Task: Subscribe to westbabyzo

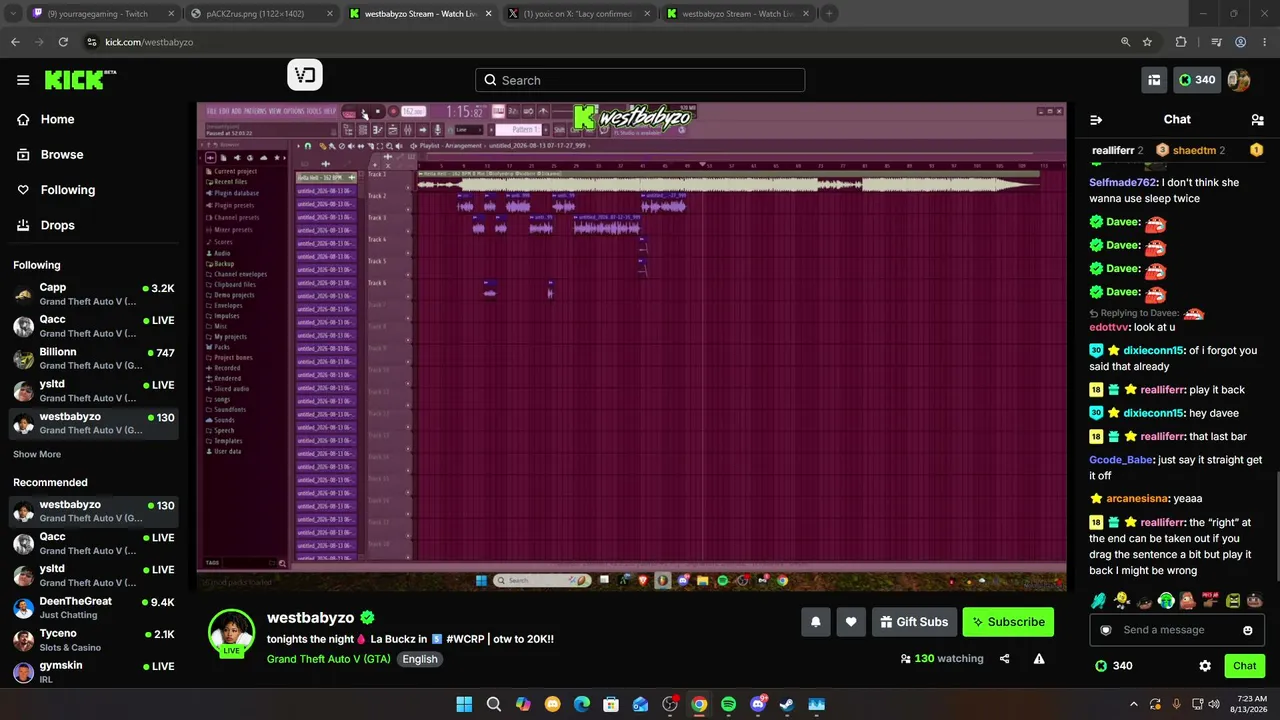Action: [1008, 622]
